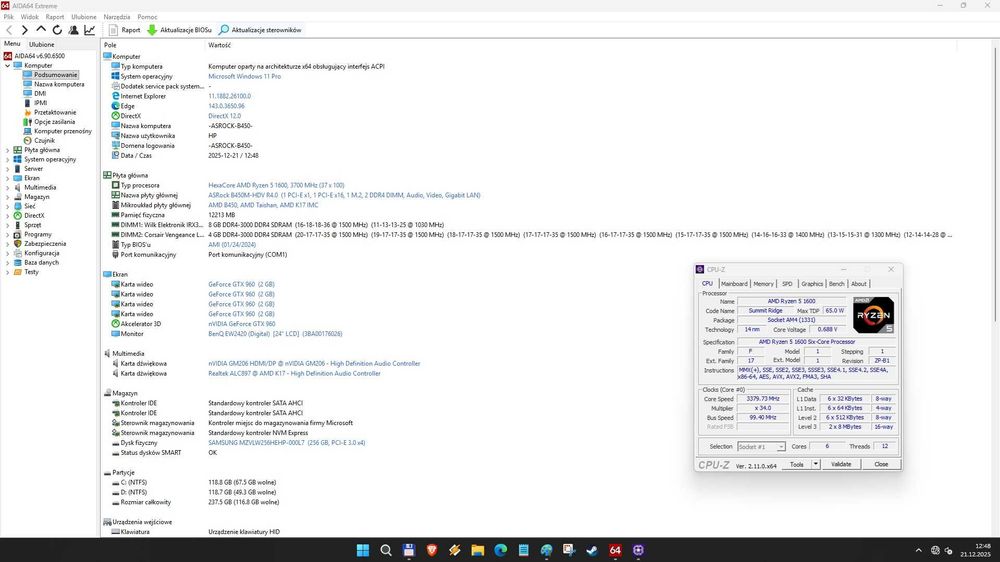Image resolution: width=1000 pixels, height=562 pixels.
Task: Refresh the AIDA64 page
Action: (57, 30)
